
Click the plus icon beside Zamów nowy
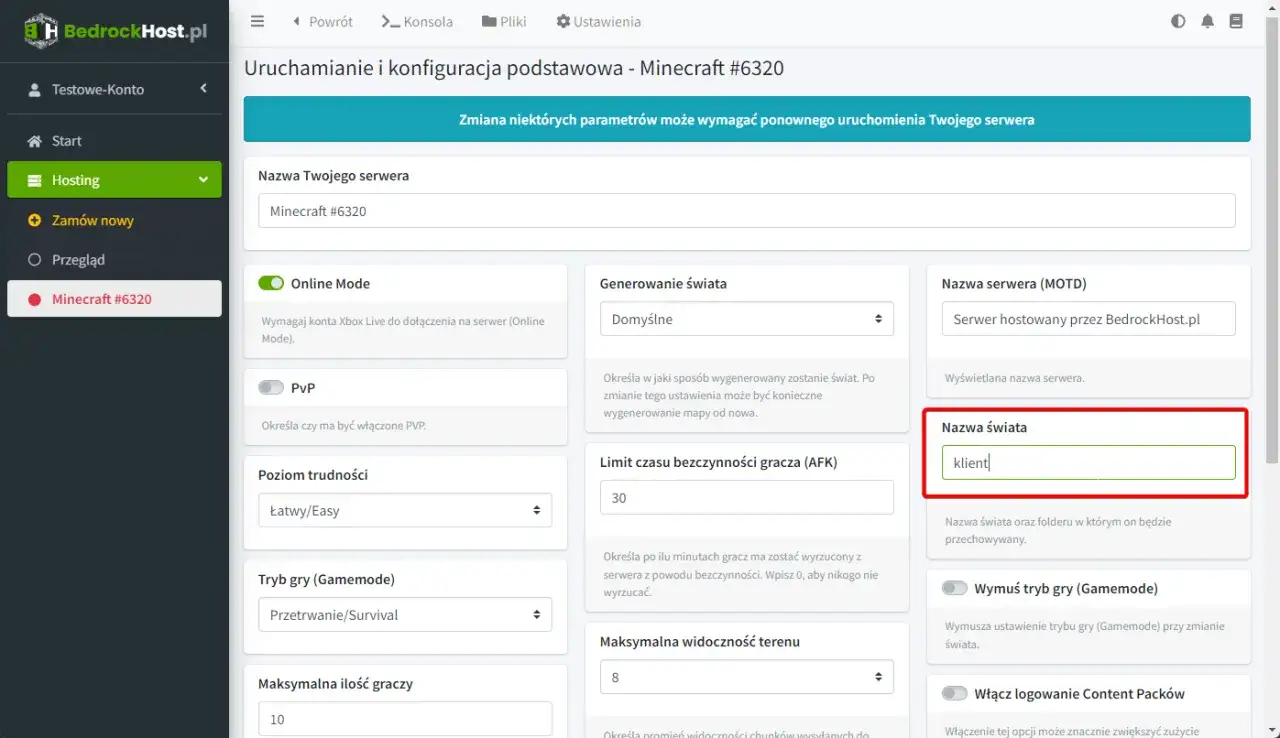pos(34,220)
